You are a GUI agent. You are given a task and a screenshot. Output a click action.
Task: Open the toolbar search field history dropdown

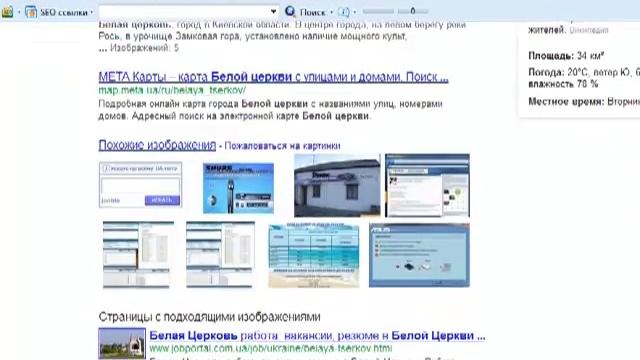(273, 11)
